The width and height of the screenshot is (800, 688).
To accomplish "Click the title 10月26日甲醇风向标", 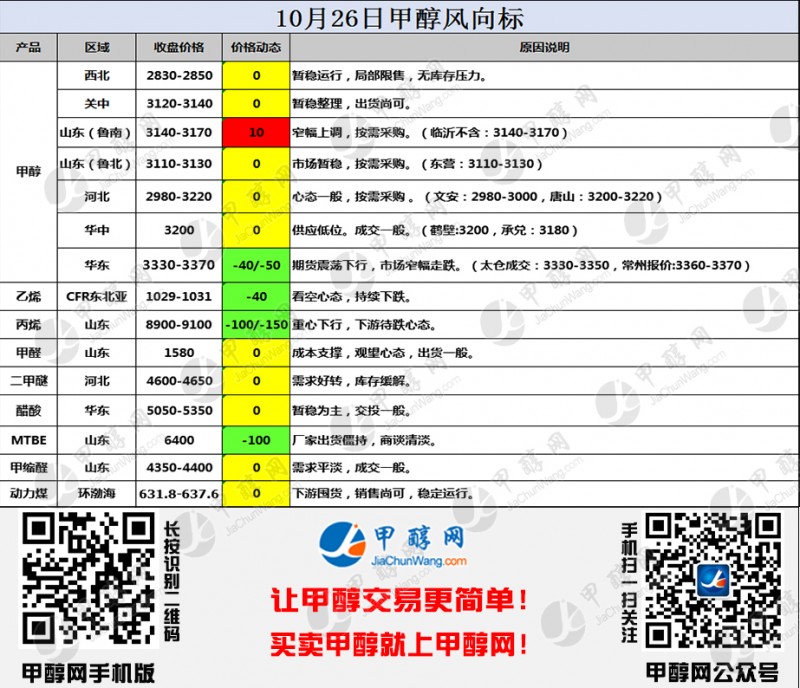I will click(399, 18).
